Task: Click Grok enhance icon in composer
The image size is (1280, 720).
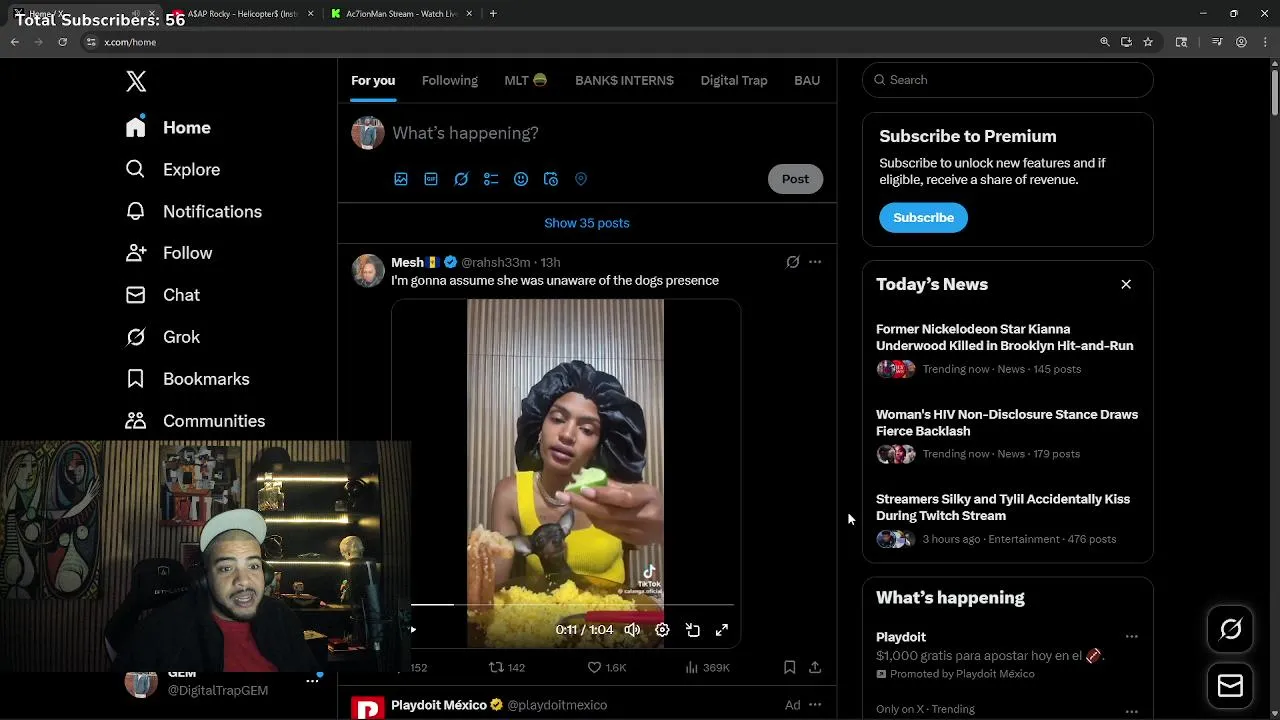Action: coord(461,179)
